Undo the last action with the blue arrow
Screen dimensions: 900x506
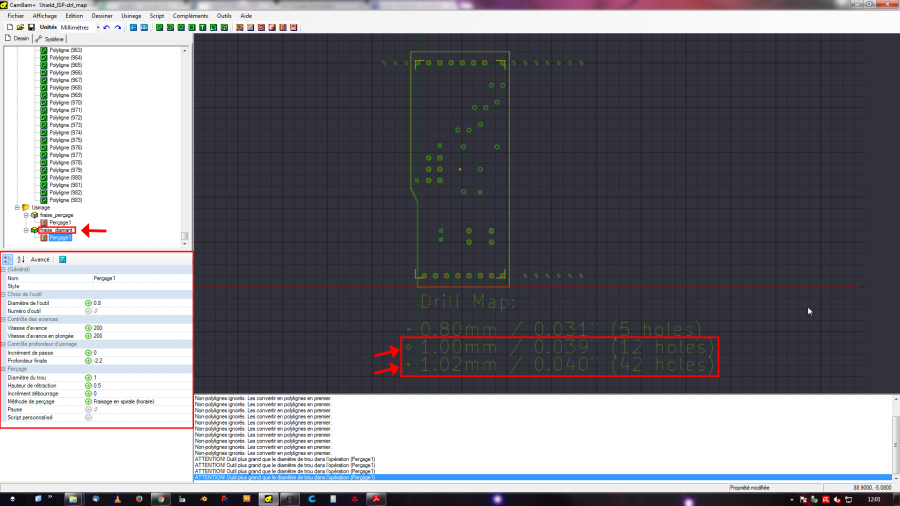107,27
